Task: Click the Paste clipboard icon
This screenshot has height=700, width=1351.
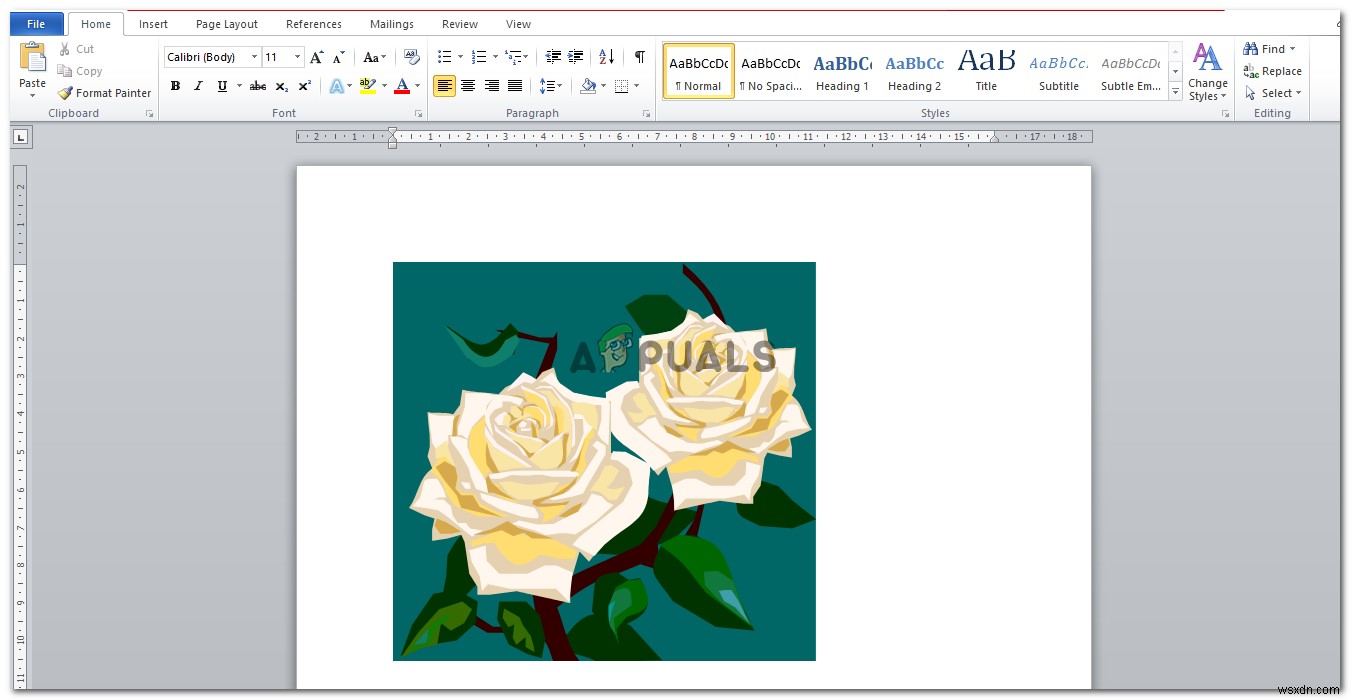Action: [32, 58]
